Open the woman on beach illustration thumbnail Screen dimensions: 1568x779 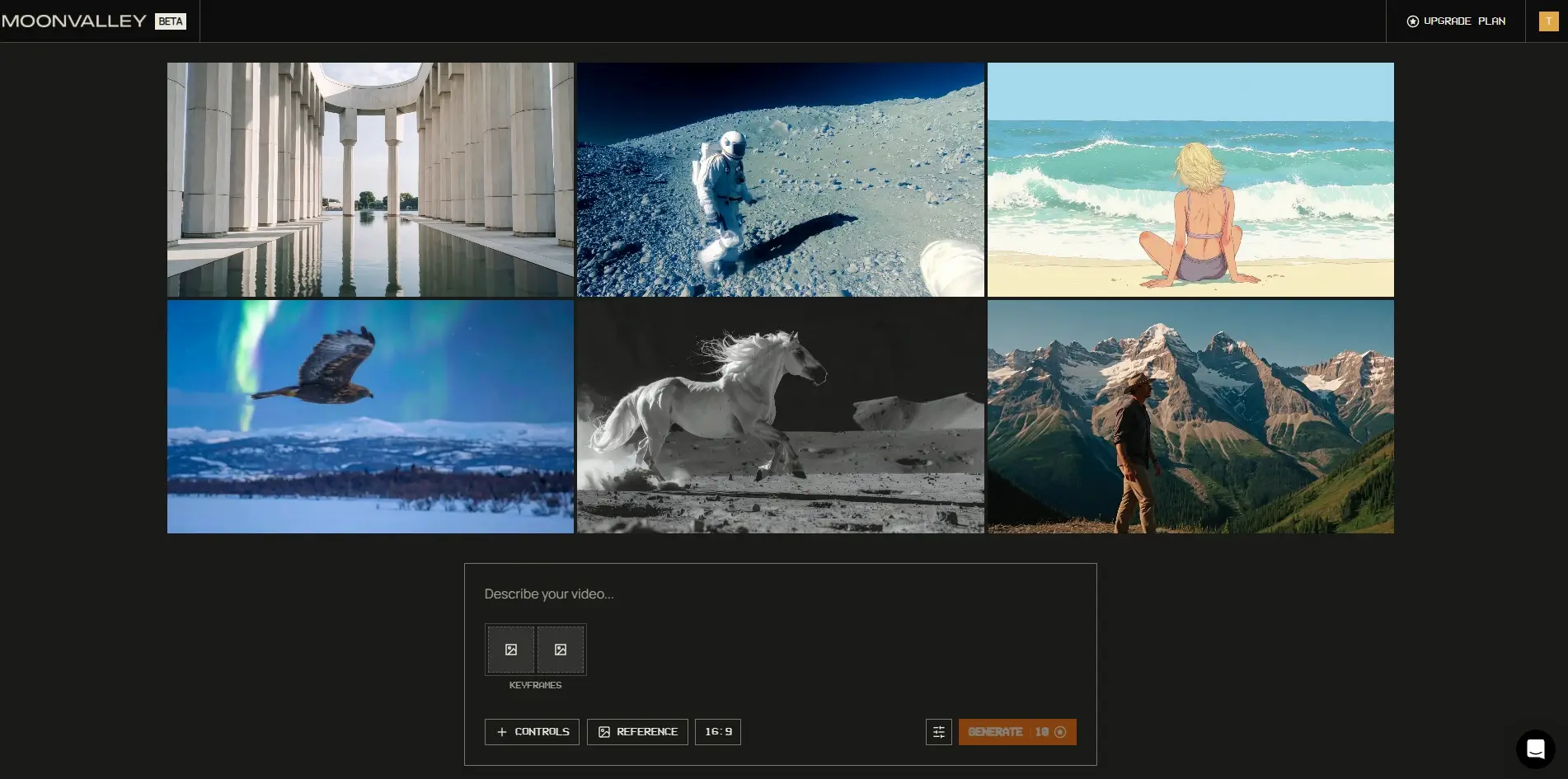[1190, 180]
